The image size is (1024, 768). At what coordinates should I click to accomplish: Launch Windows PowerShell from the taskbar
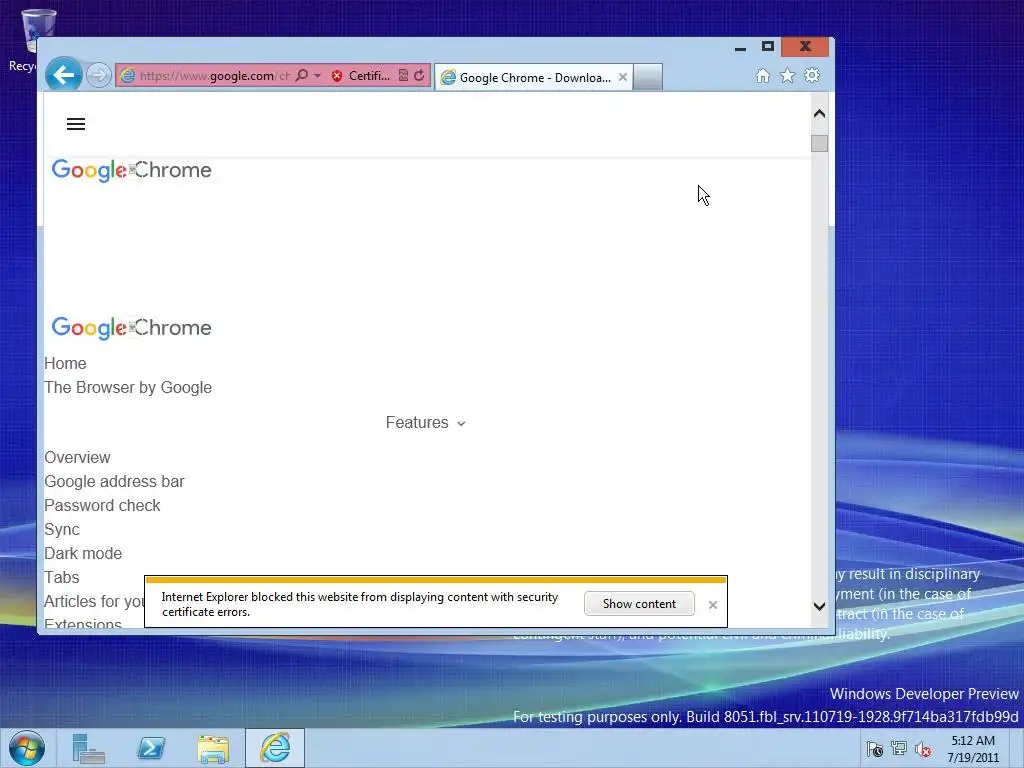(151, 748)
